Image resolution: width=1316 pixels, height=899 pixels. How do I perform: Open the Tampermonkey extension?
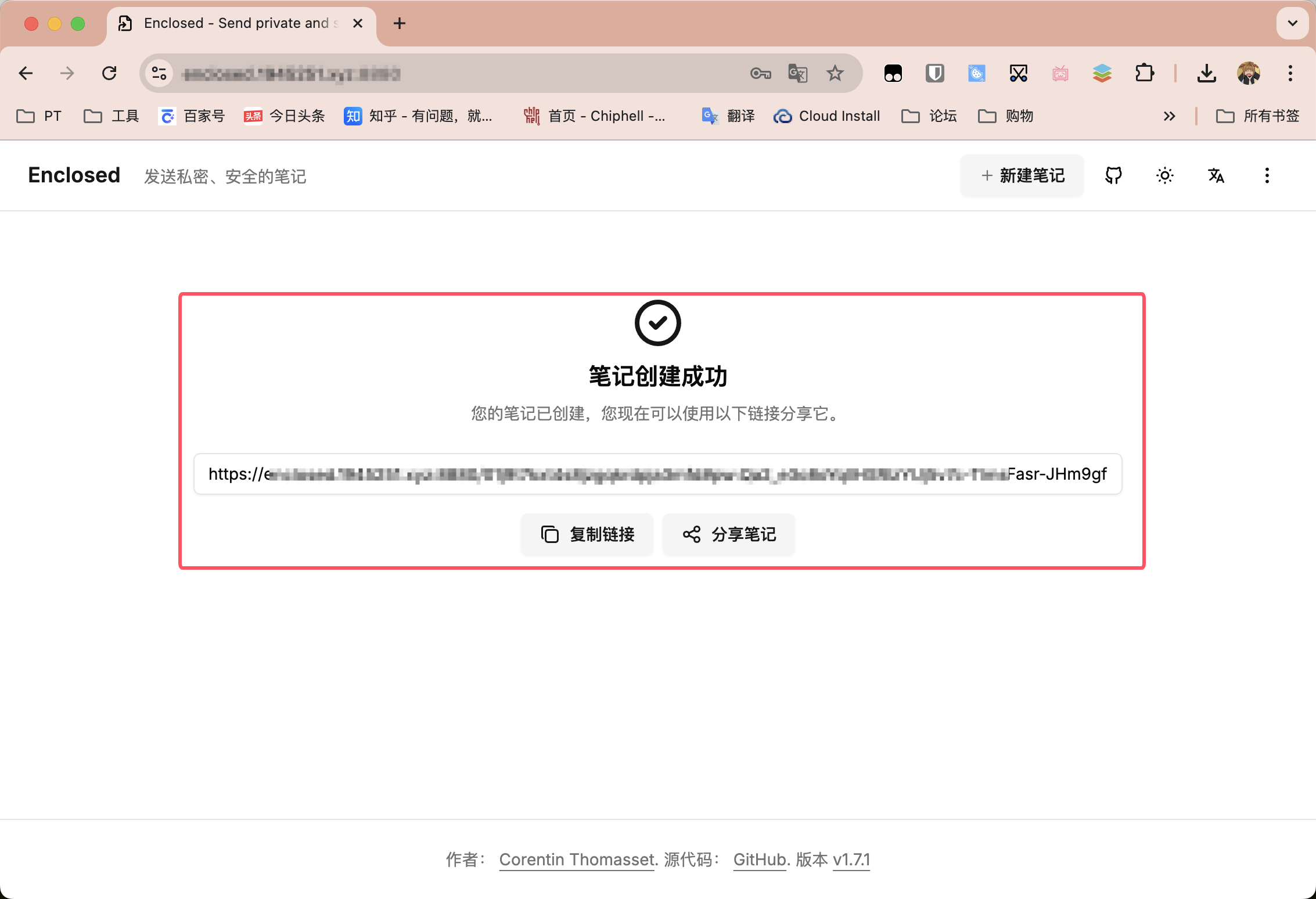coord(893,73)
